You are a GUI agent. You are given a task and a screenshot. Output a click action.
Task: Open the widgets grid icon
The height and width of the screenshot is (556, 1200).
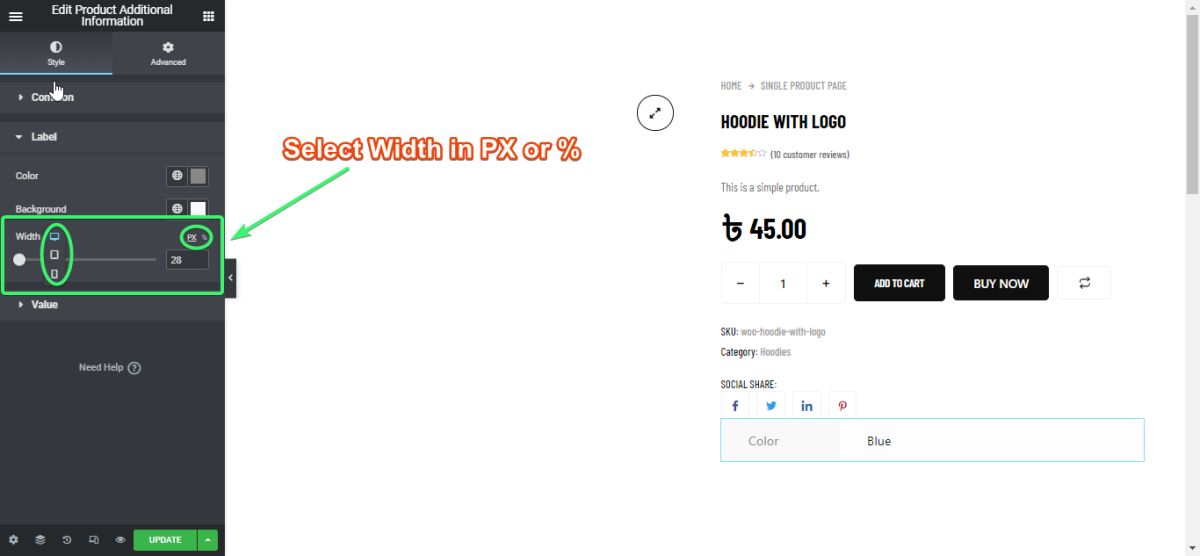pos(208,16)
